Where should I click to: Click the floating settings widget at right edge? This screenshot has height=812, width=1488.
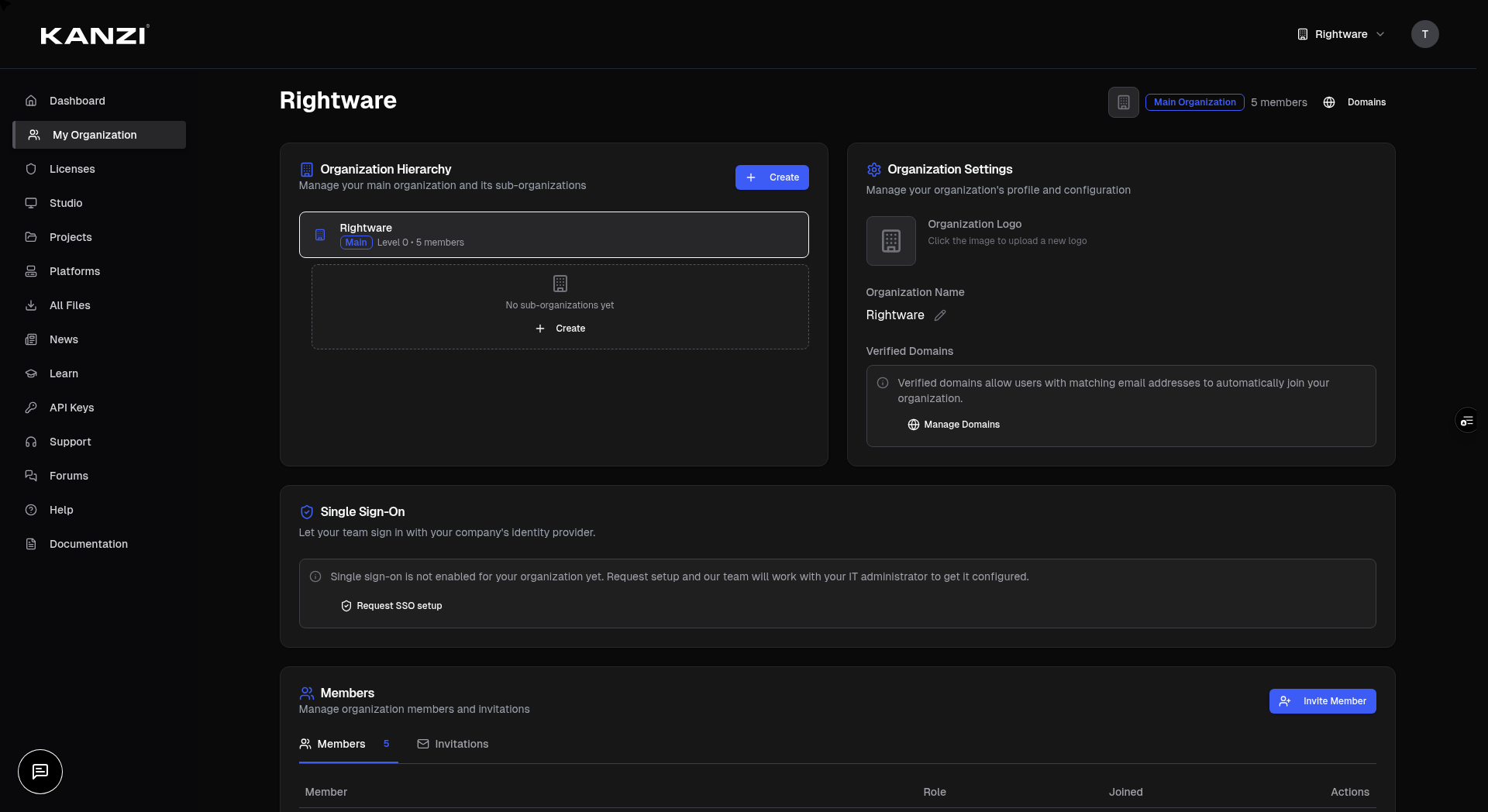coord(1467,421)
